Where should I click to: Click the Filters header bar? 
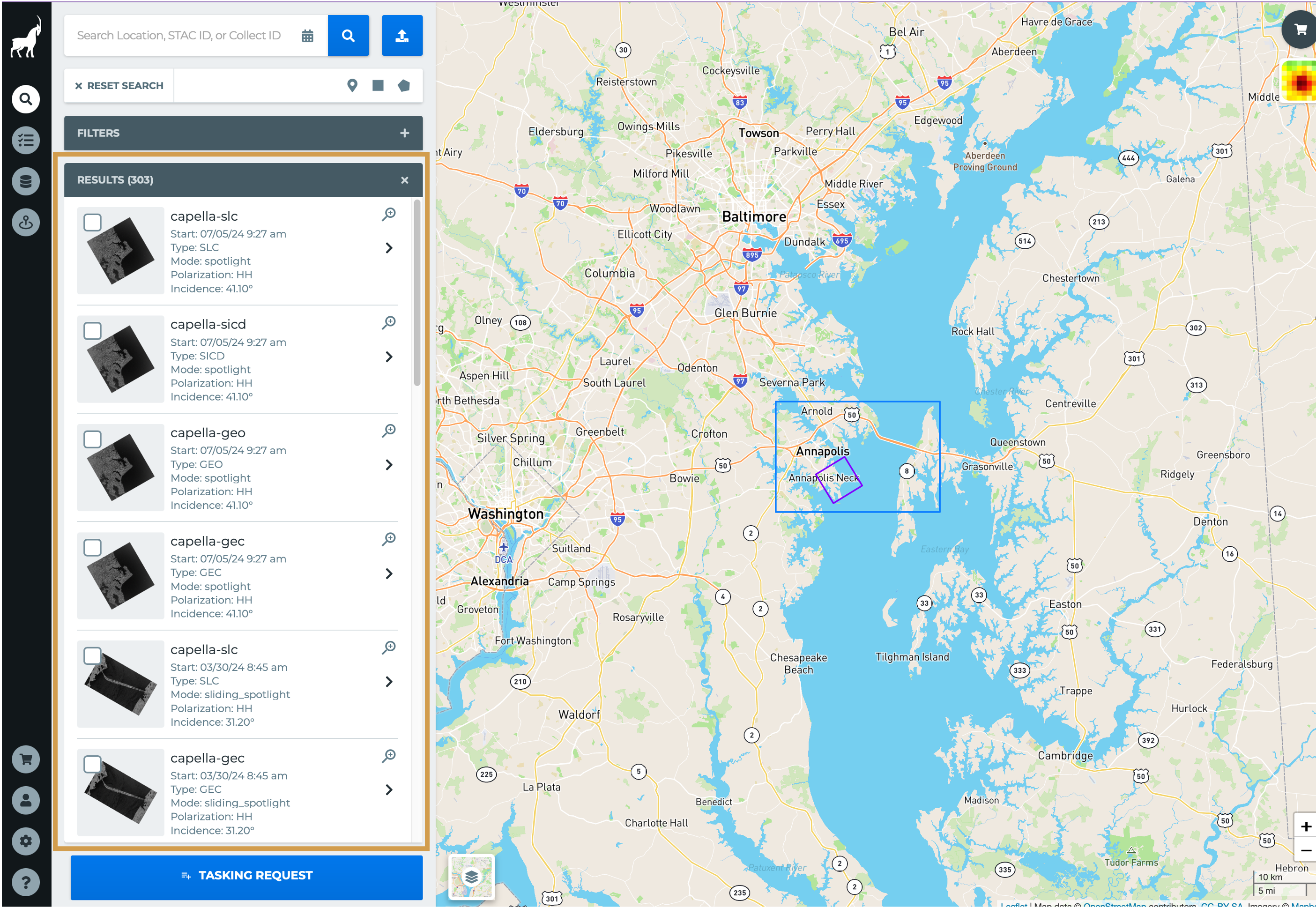(x=244, y=133)
